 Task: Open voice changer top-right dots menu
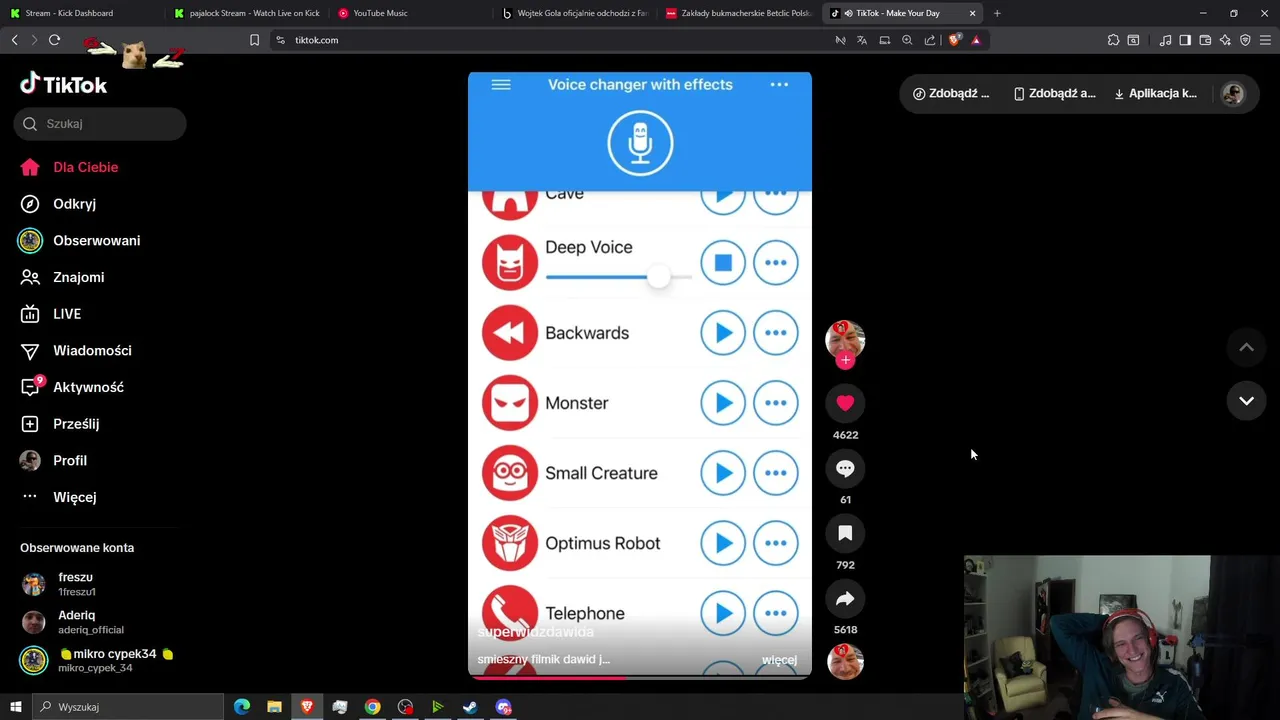point(779,85)
